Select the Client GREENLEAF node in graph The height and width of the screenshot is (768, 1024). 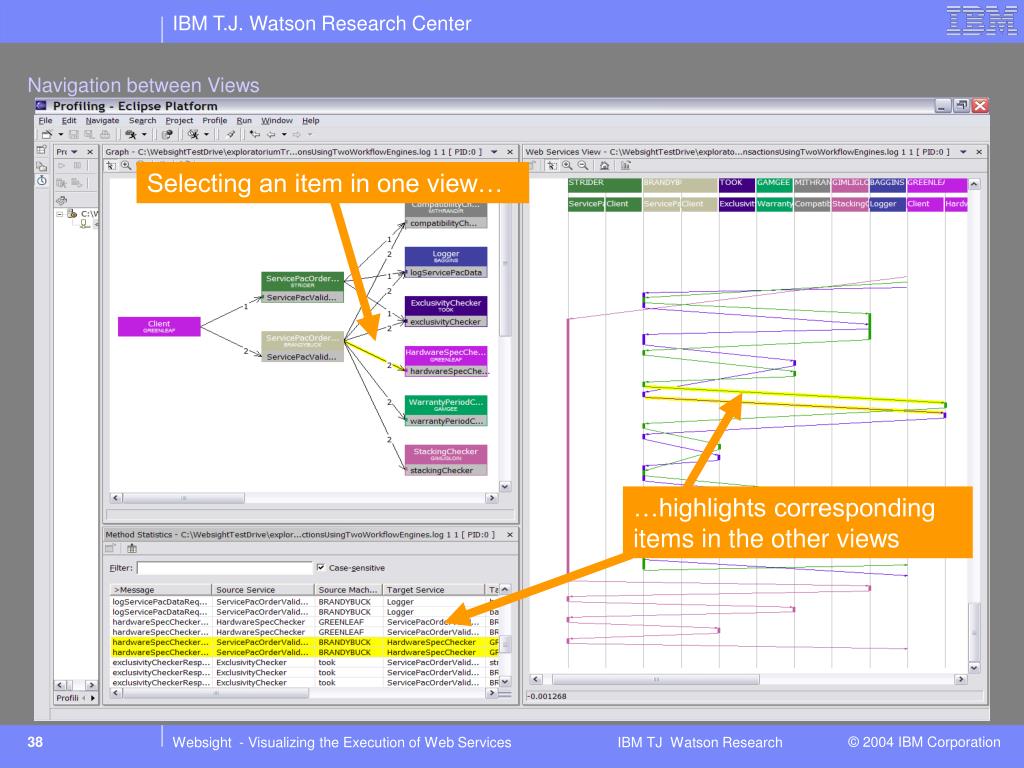(x=159, y=327)
